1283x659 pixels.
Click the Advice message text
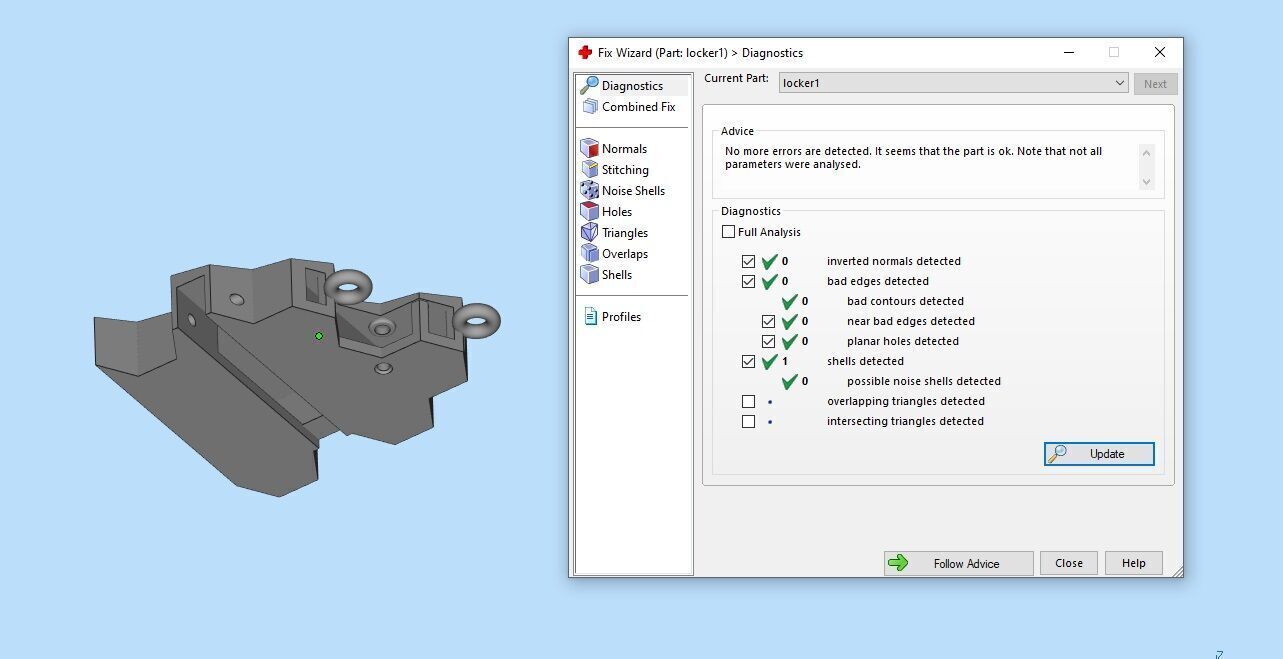pyautogui.click(x=913, y=158)
